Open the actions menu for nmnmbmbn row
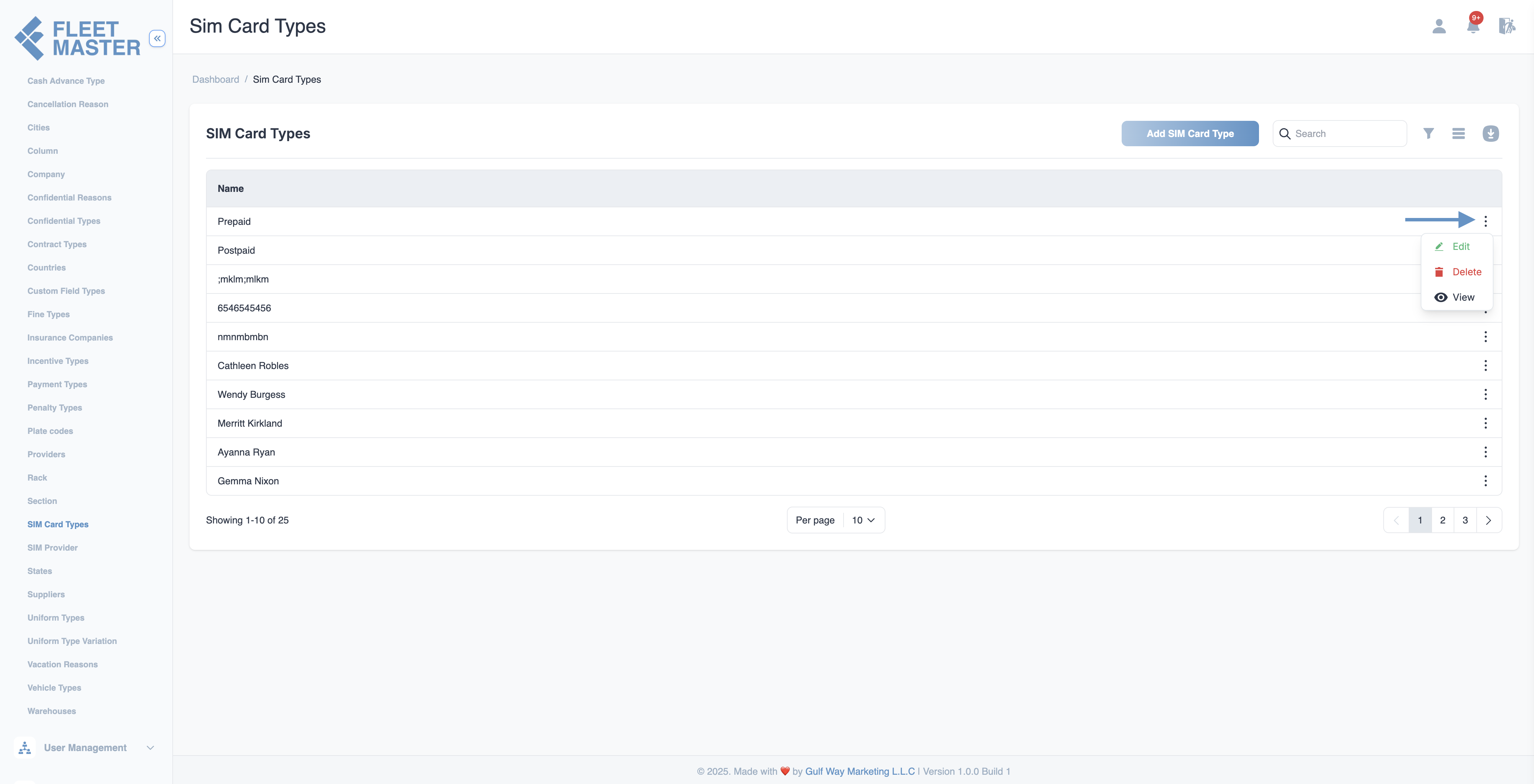 [1485, 337]
